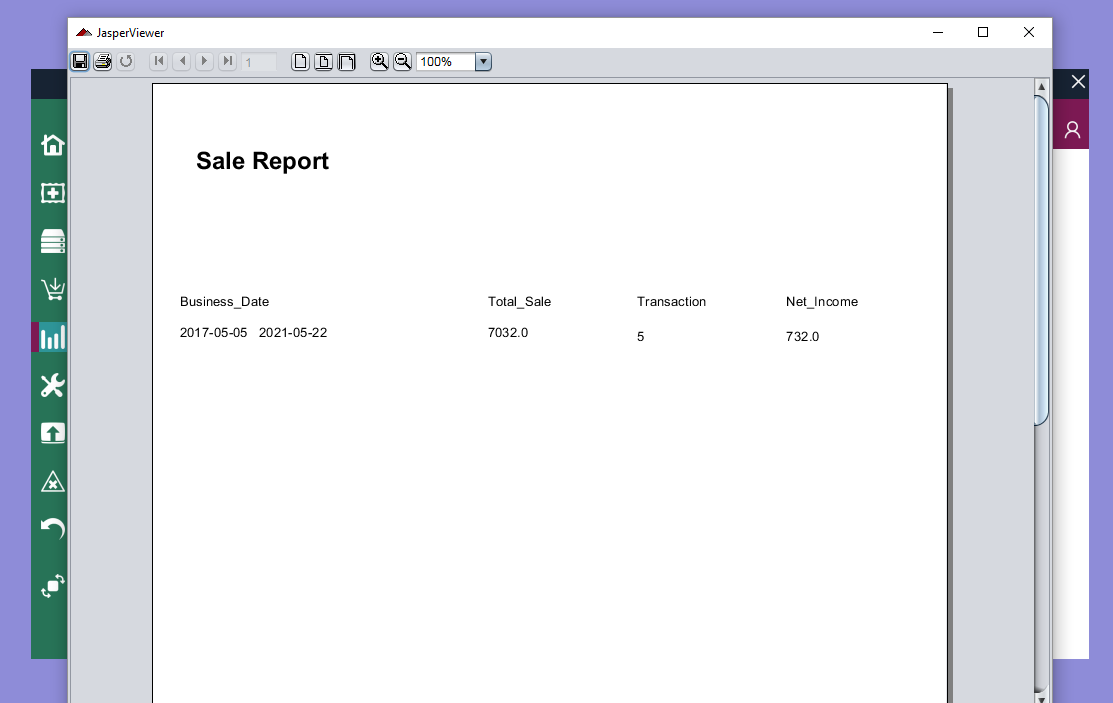Image resolution: width=1113 pixels, height=703 pixels.
Task: Save the report using the save icon
Action: (80, 61)
